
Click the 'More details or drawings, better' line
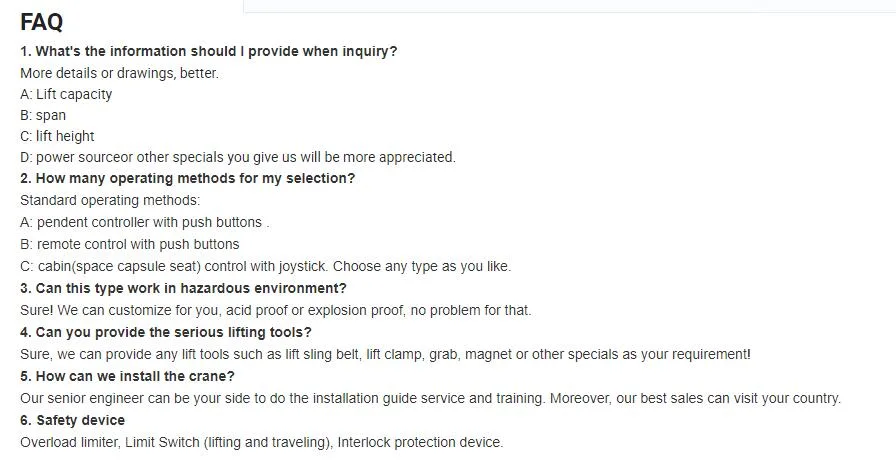pyautogui.click(x=119, y=73)
